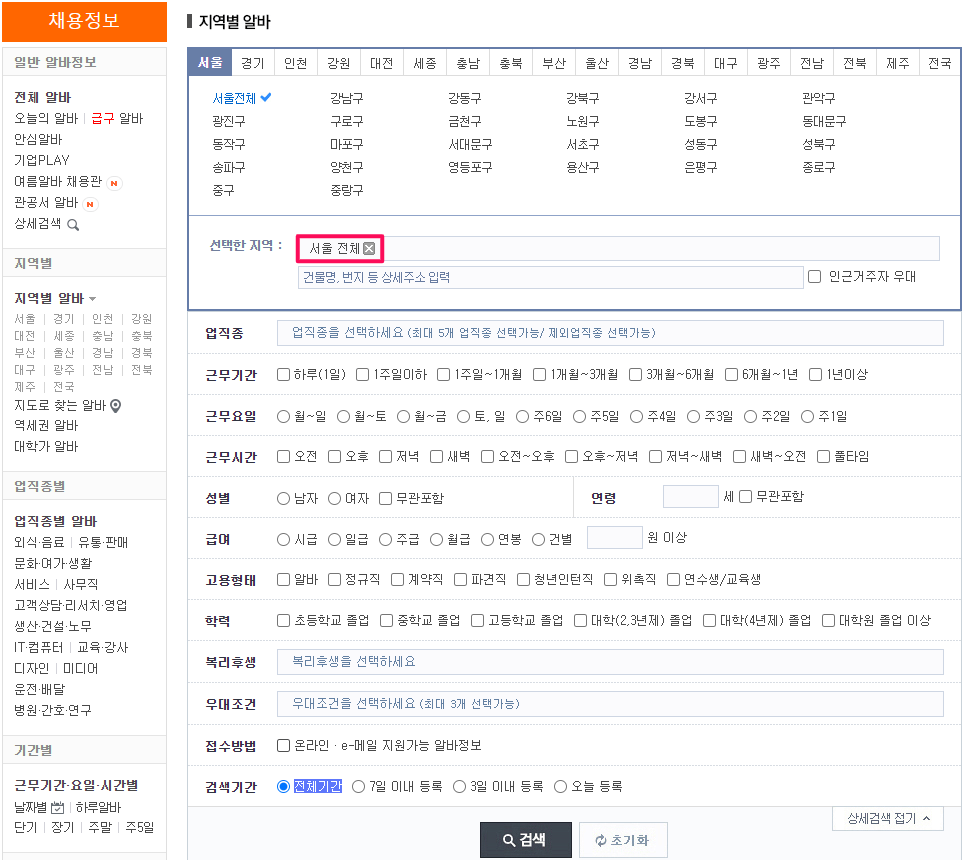
Task: Open the 하루알바 sidebar link
Action: [98, 807]
